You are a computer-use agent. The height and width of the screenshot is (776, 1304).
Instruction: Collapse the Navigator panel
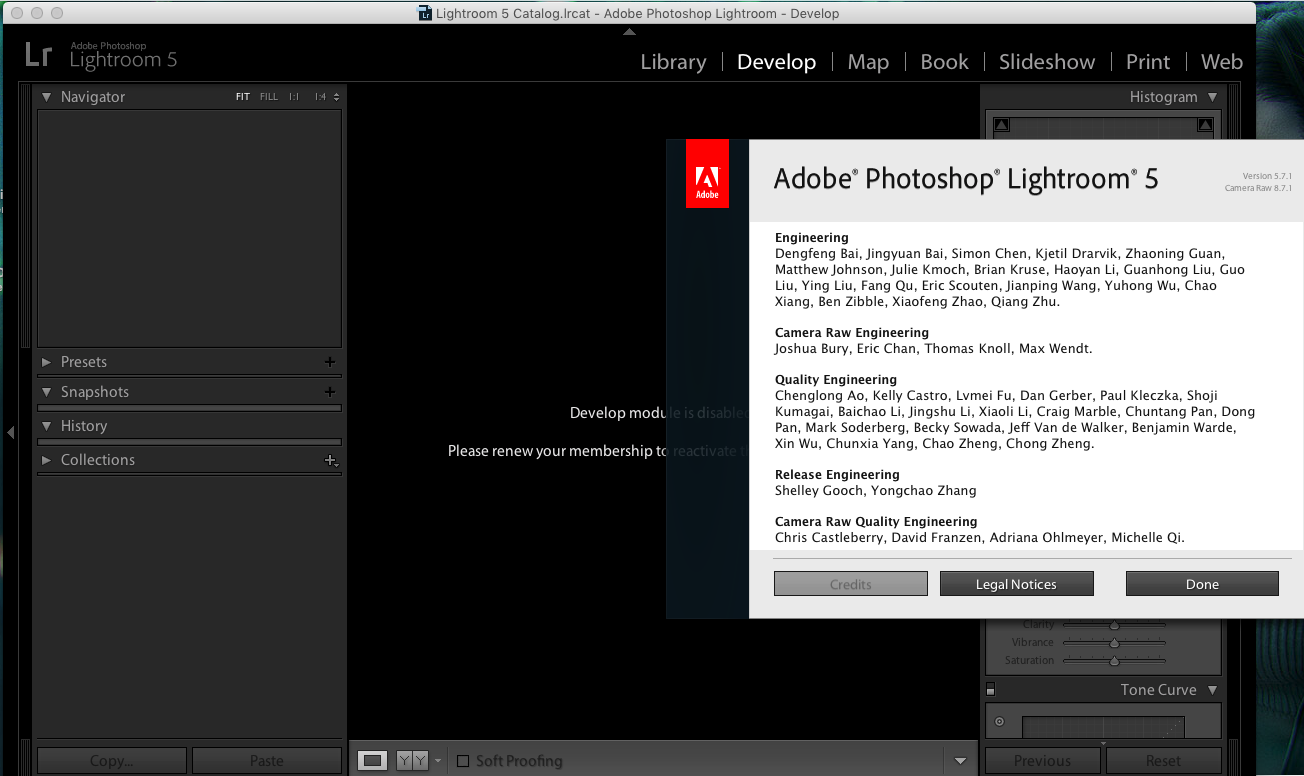pyautogui.click(x=46, y=97)
